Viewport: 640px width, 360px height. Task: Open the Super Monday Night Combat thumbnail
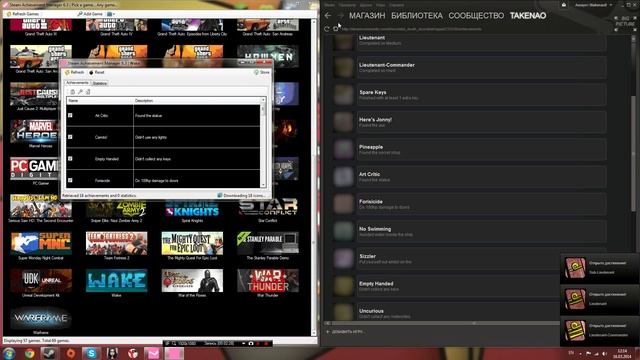[41, 243]
